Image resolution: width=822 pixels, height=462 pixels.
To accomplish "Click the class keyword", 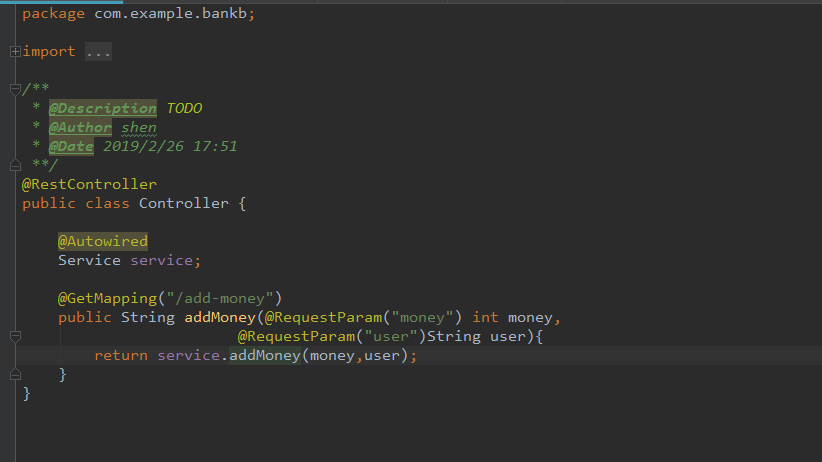I will click(107, 203).
